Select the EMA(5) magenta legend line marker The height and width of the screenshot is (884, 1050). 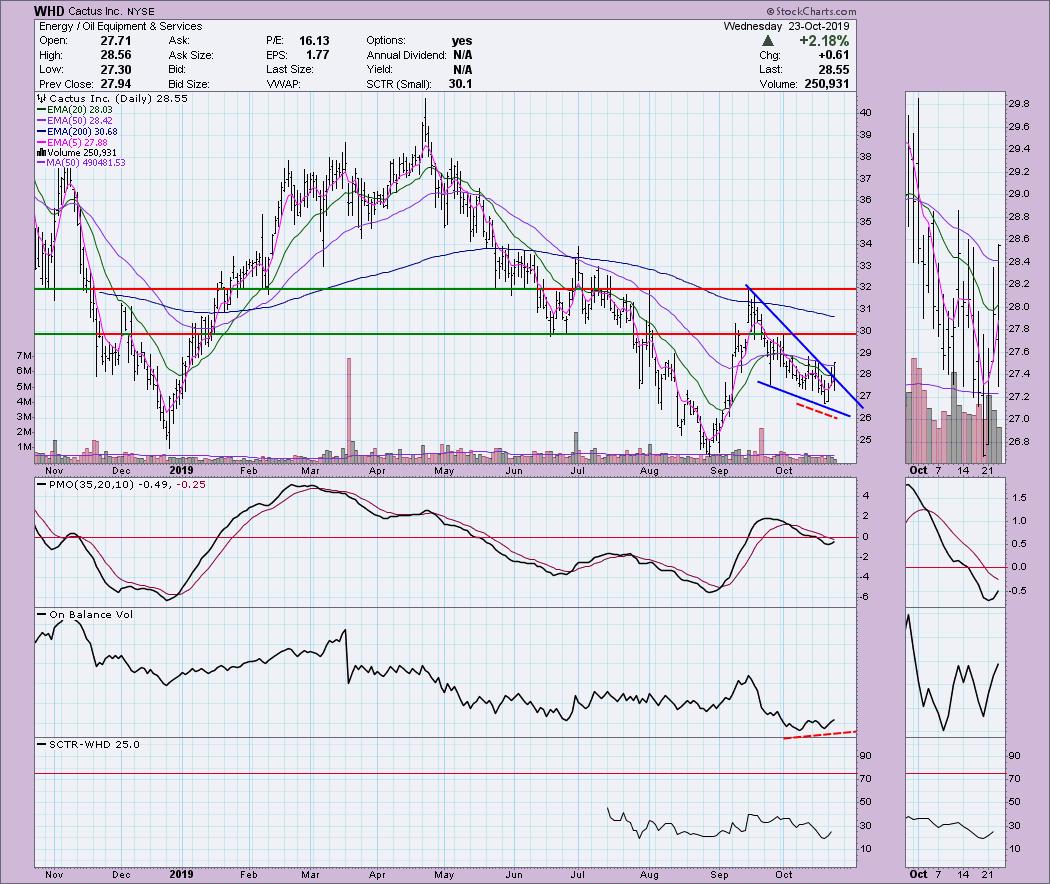42,143
